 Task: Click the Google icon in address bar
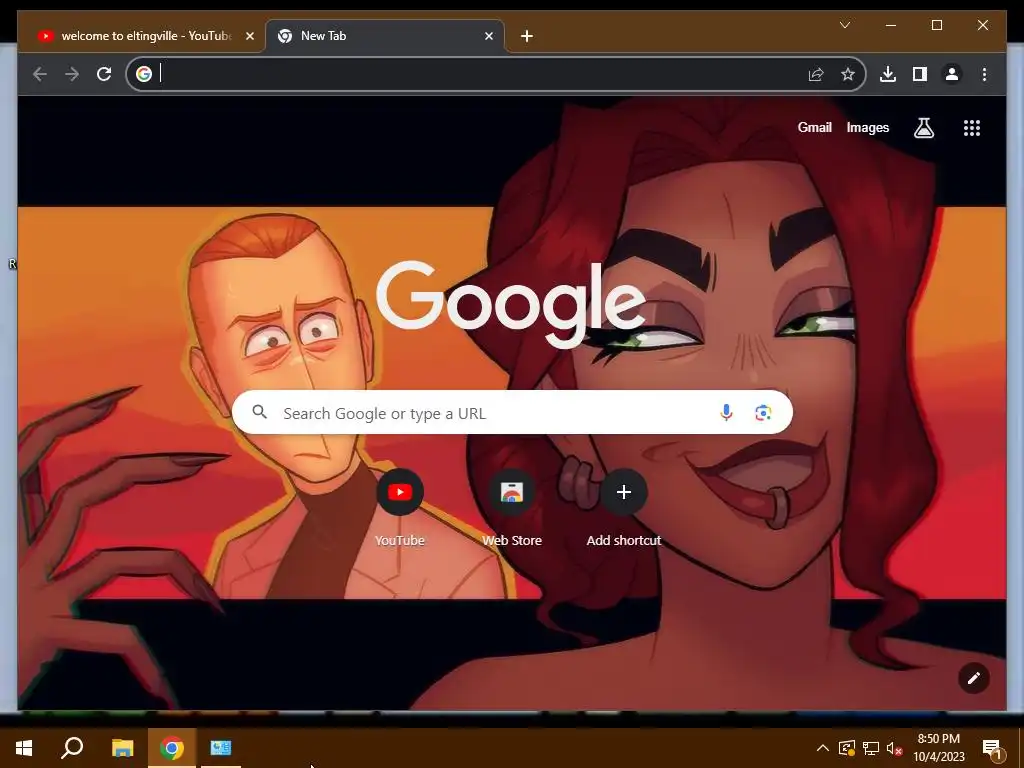pyautogui.click(x=144, y=74)
